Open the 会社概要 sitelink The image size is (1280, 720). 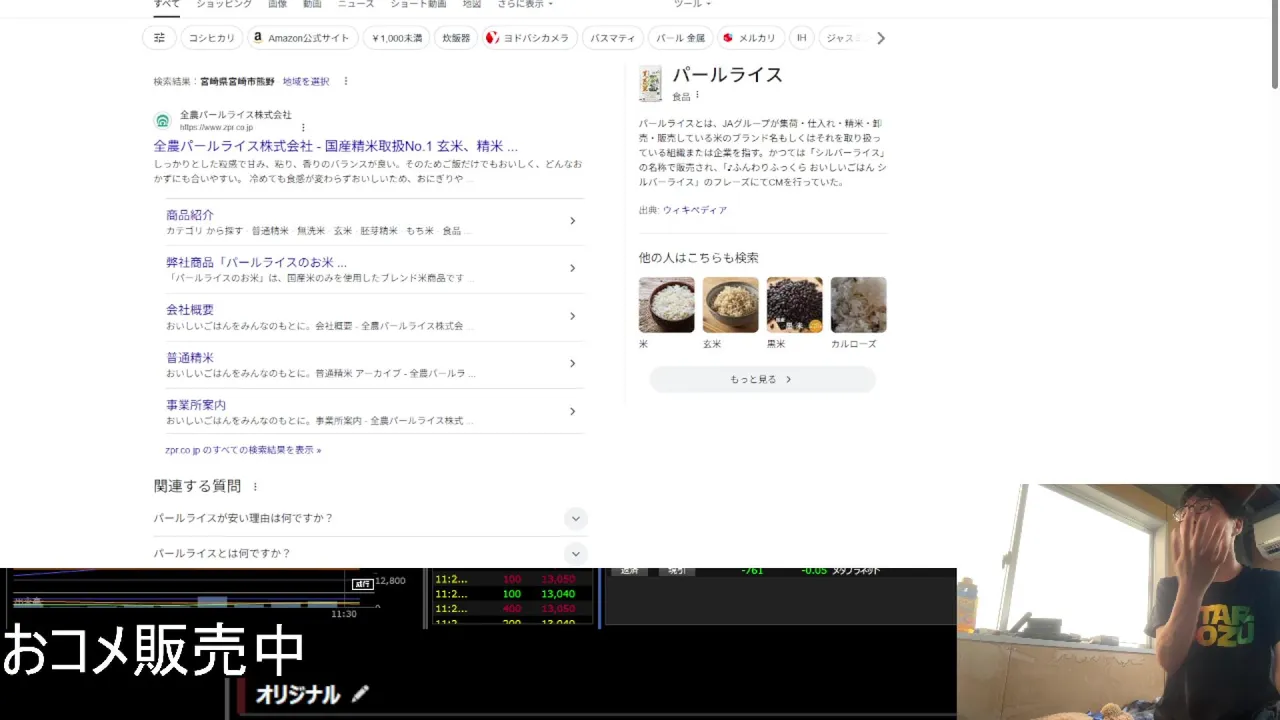(190, 310)
